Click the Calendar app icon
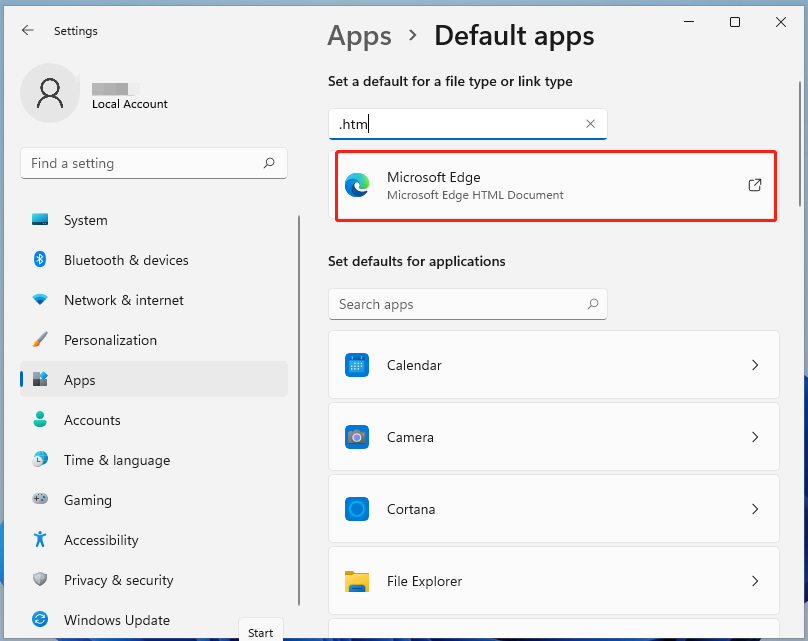This screenshot has width=808, height=641. (x=357, y=365)
